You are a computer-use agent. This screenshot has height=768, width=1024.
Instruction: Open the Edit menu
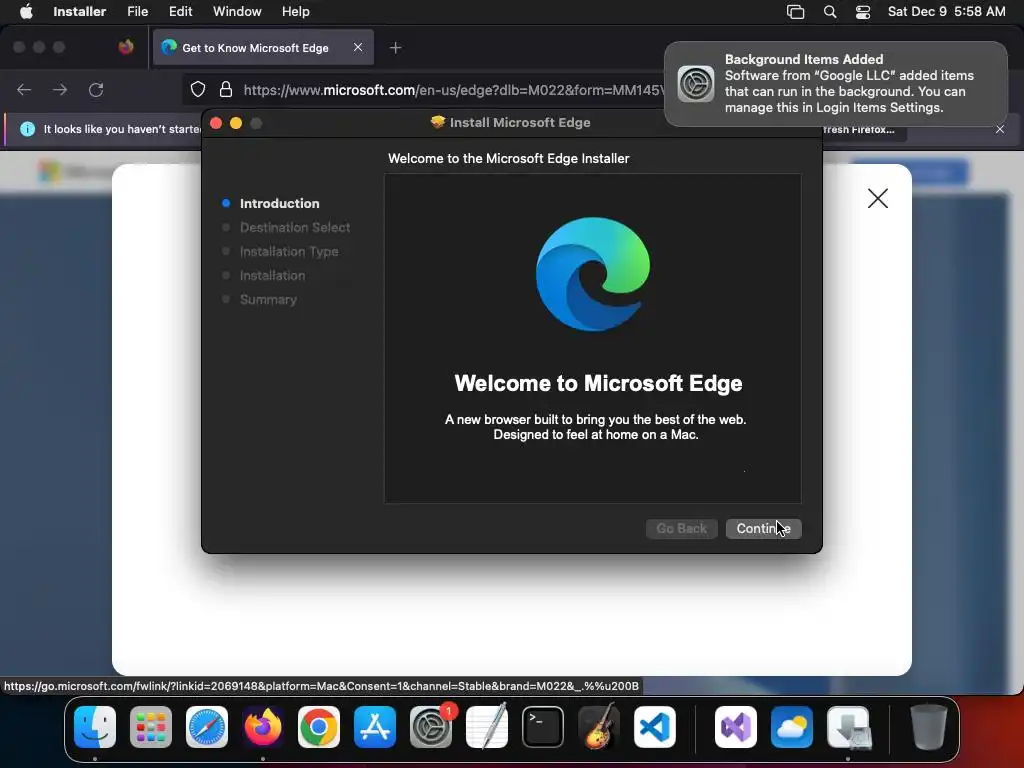(180, 12)
